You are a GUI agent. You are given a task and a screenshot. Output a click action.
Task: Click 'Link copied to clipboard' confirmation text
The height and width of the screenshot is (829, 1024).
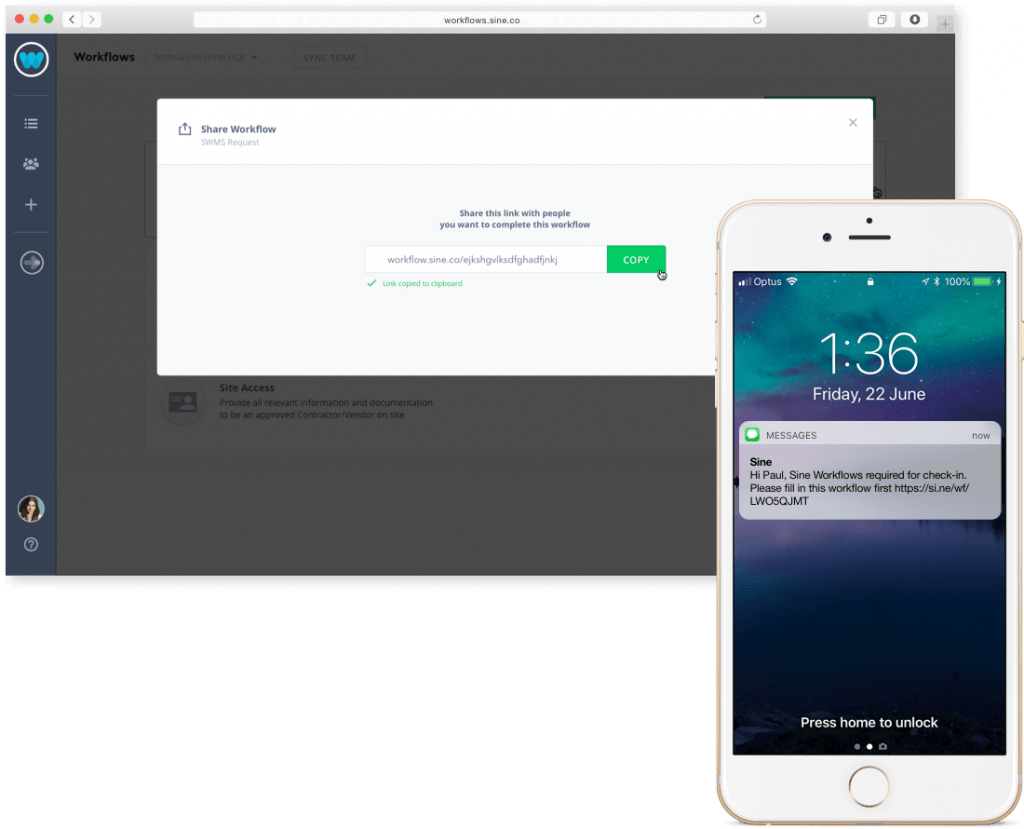point(422,284)
